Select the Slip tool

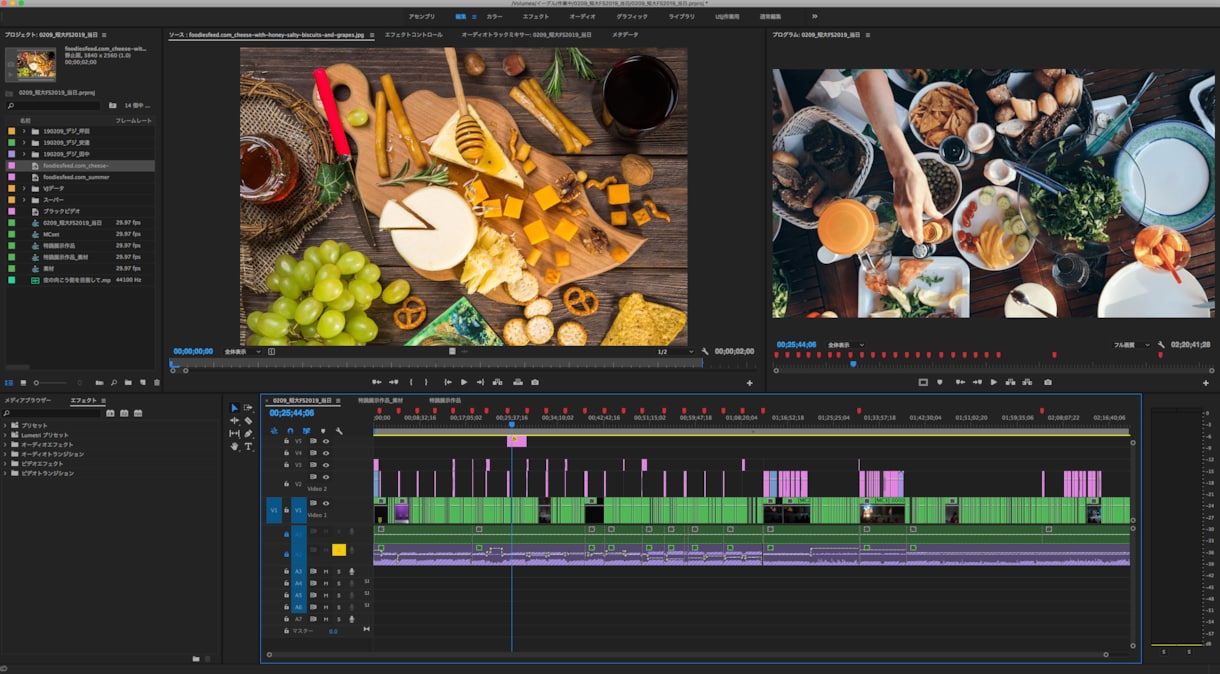[x=234, y=434]
